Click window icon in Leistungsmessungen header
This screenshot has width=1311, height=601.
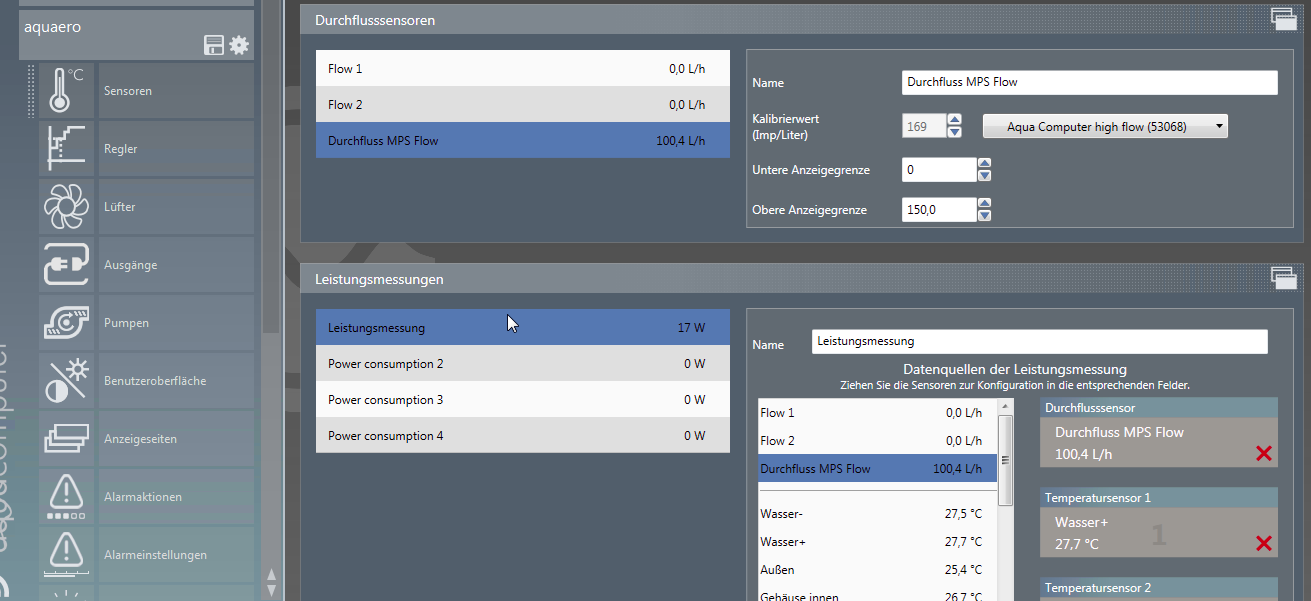tap(1283, 277)
